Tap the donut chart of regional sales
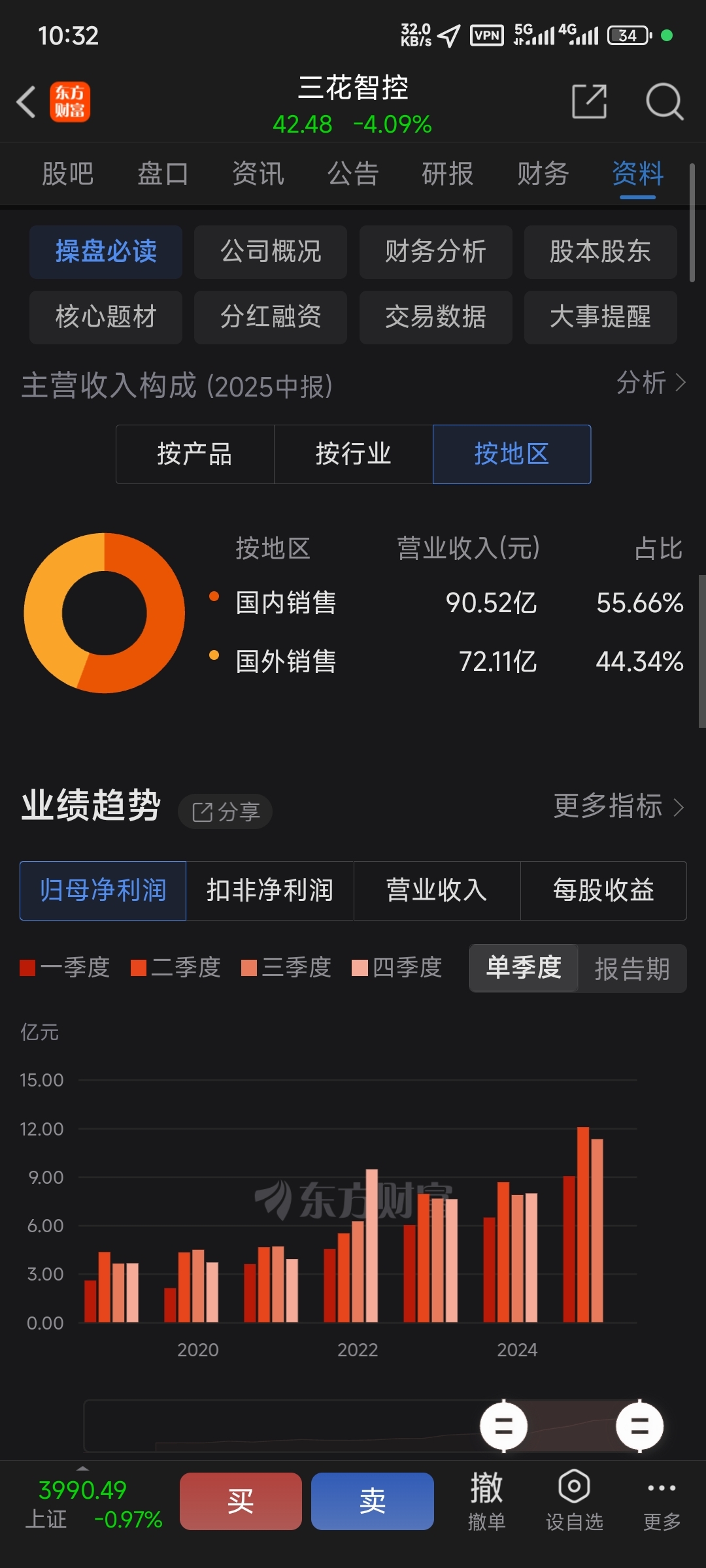 [105, 613]
